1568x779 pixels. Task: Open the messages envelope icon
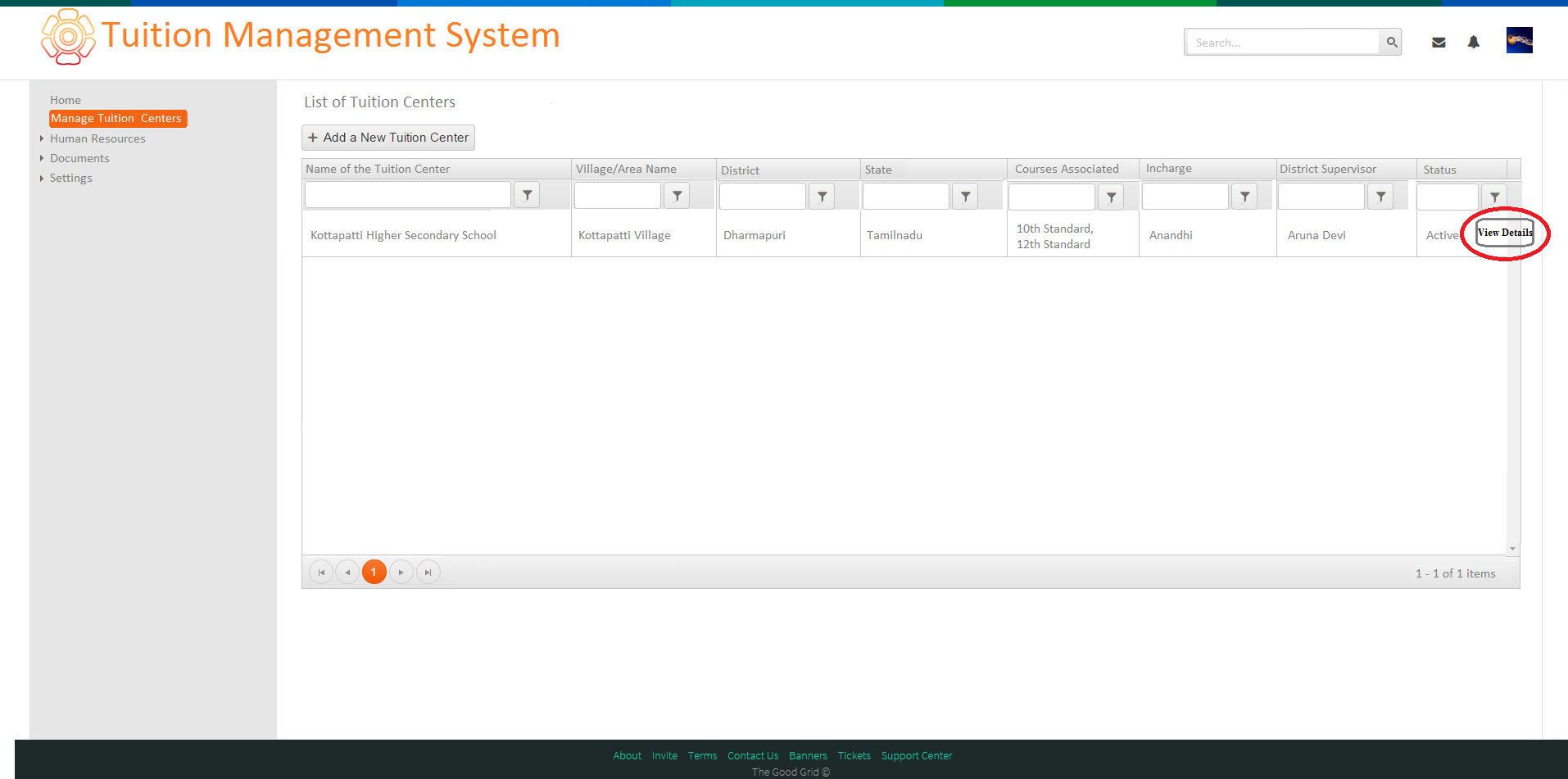tap(1439, 43)
